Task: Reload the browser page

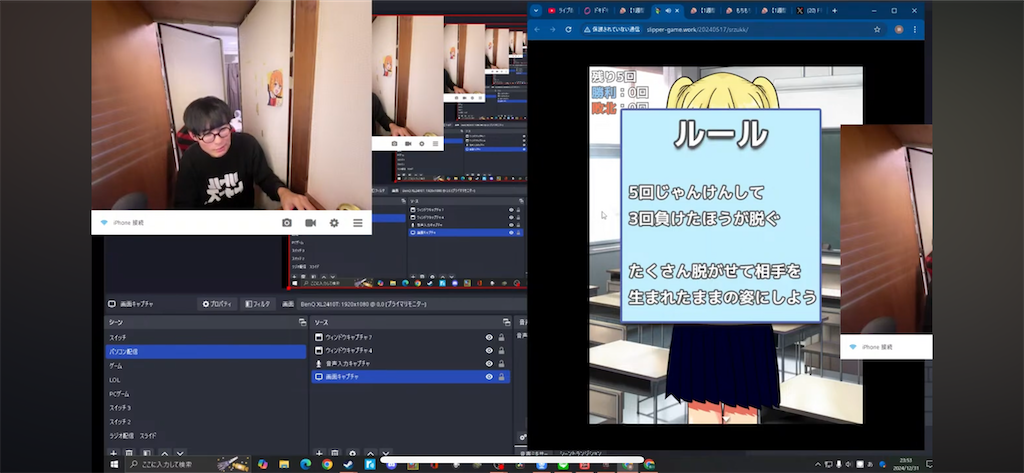Action: [x=568, y=29]
